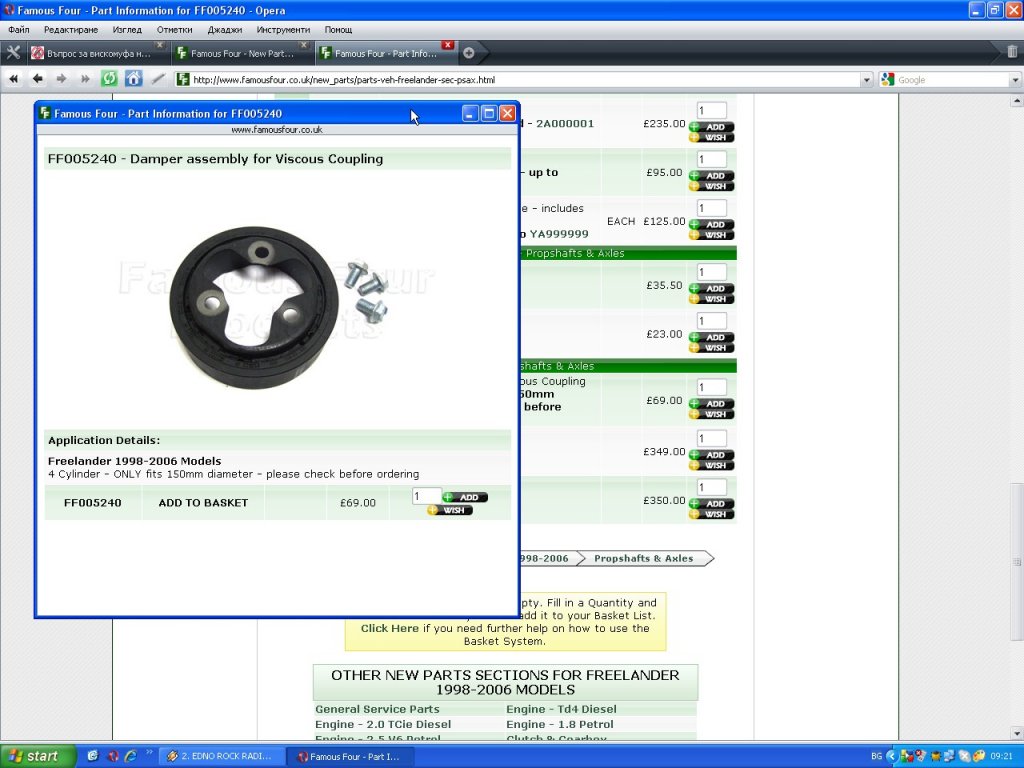Viewport: 1024px width, 768px height.
Task: Click the Back navigation arrow
Action: [37, 79]
